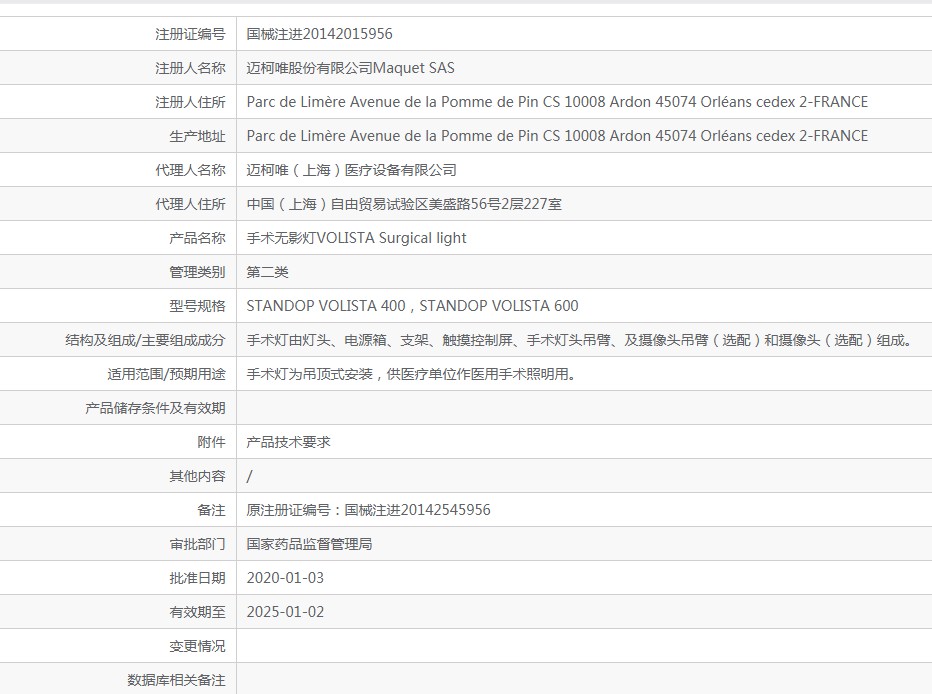This screenshot has height=694, width=932.
Task: Open the 产品技术要求 attachment
Action: tap(288, 442)
